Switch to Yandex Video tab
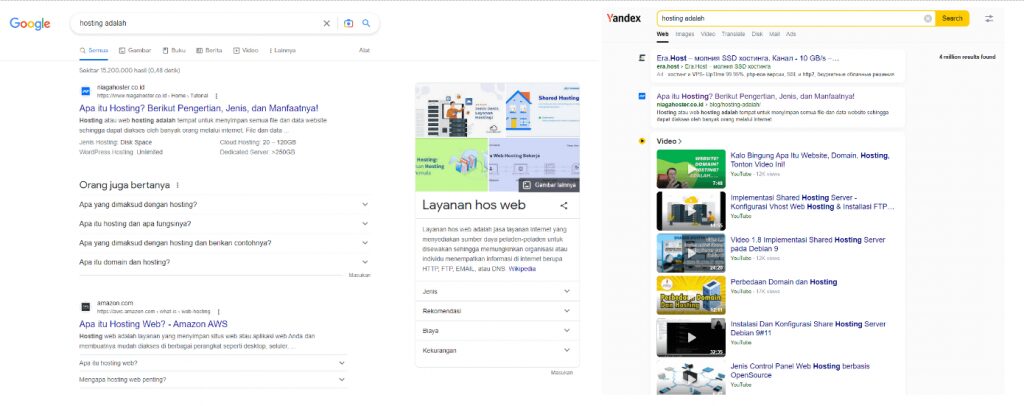Screen dimensions: 1024x406 (x=708, y=34)
